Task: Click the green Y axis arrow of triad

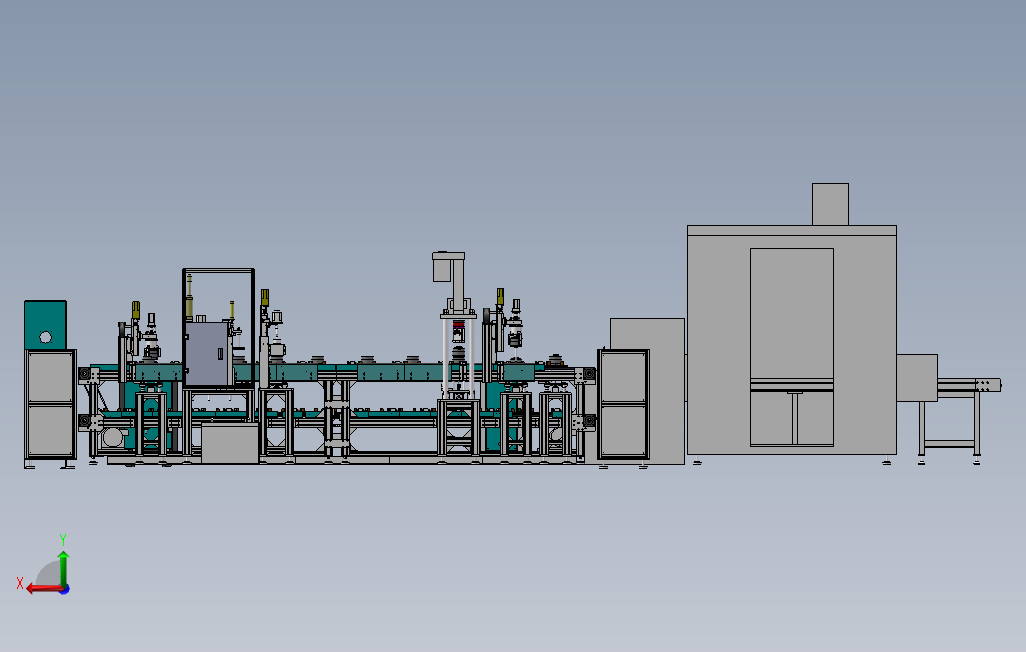Action: (x=63, y=570)
